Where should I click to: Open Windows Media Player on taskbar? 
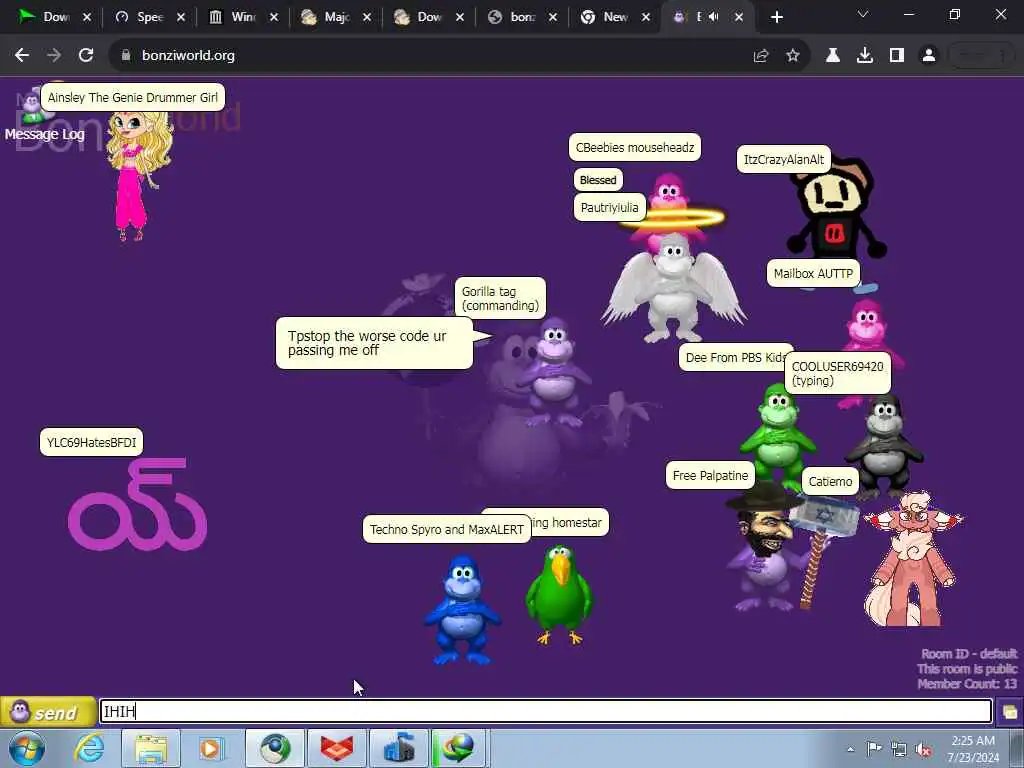(x=210, y=748)
